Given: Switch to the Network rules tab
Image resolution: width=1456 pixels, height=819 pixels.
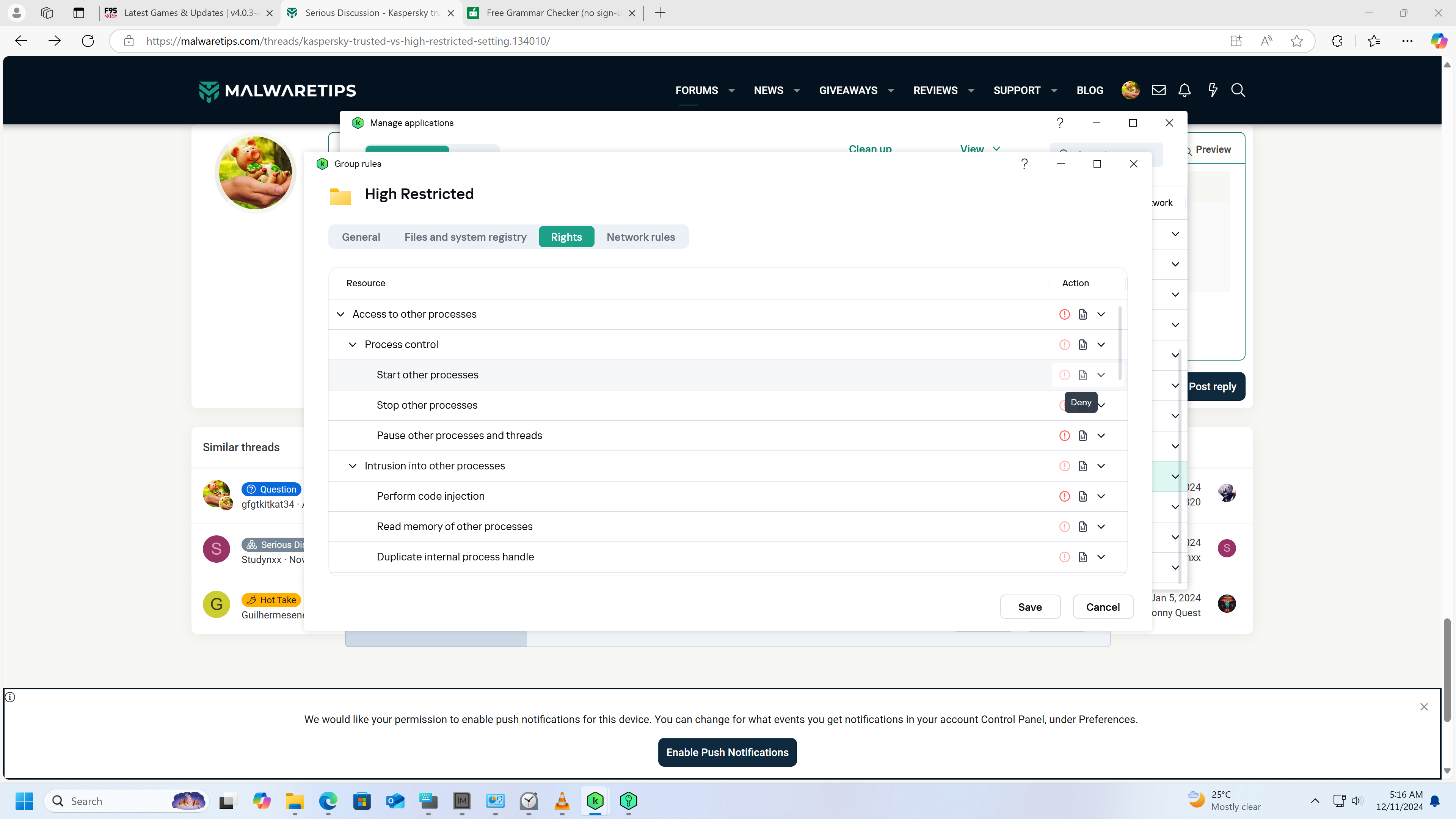Looking at the screenshot, I should [x=640, y=237].
